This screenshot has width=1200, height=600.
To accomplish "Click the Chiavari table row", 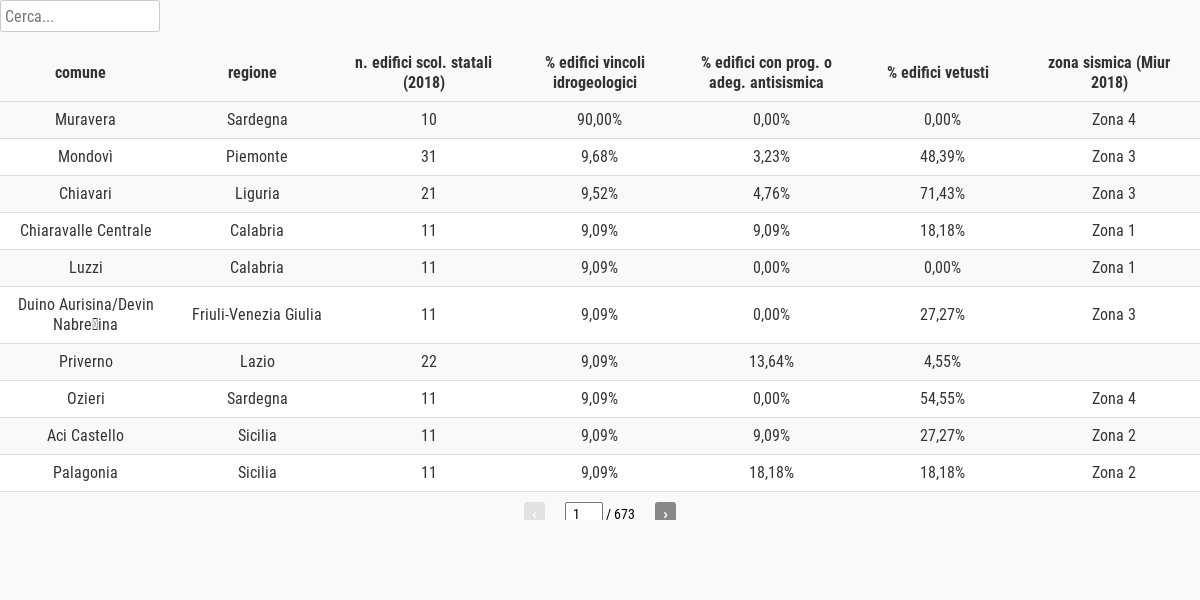I will pyautogui.click(x=600, y=194).
